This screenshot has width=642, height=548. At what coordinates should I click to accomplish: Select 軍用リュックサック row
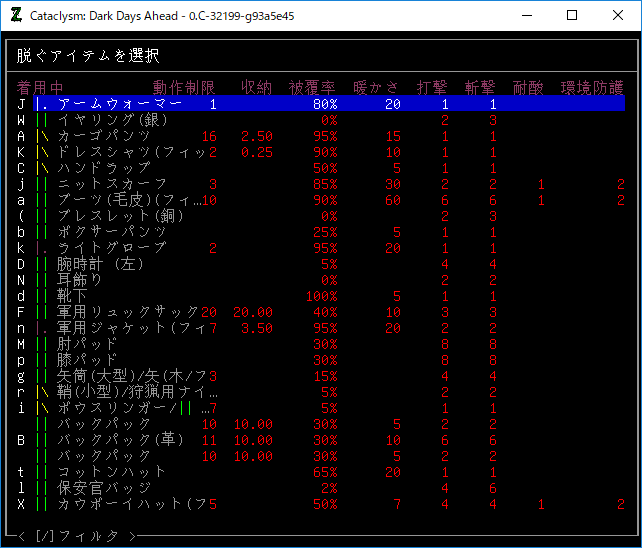pos(128,312)
